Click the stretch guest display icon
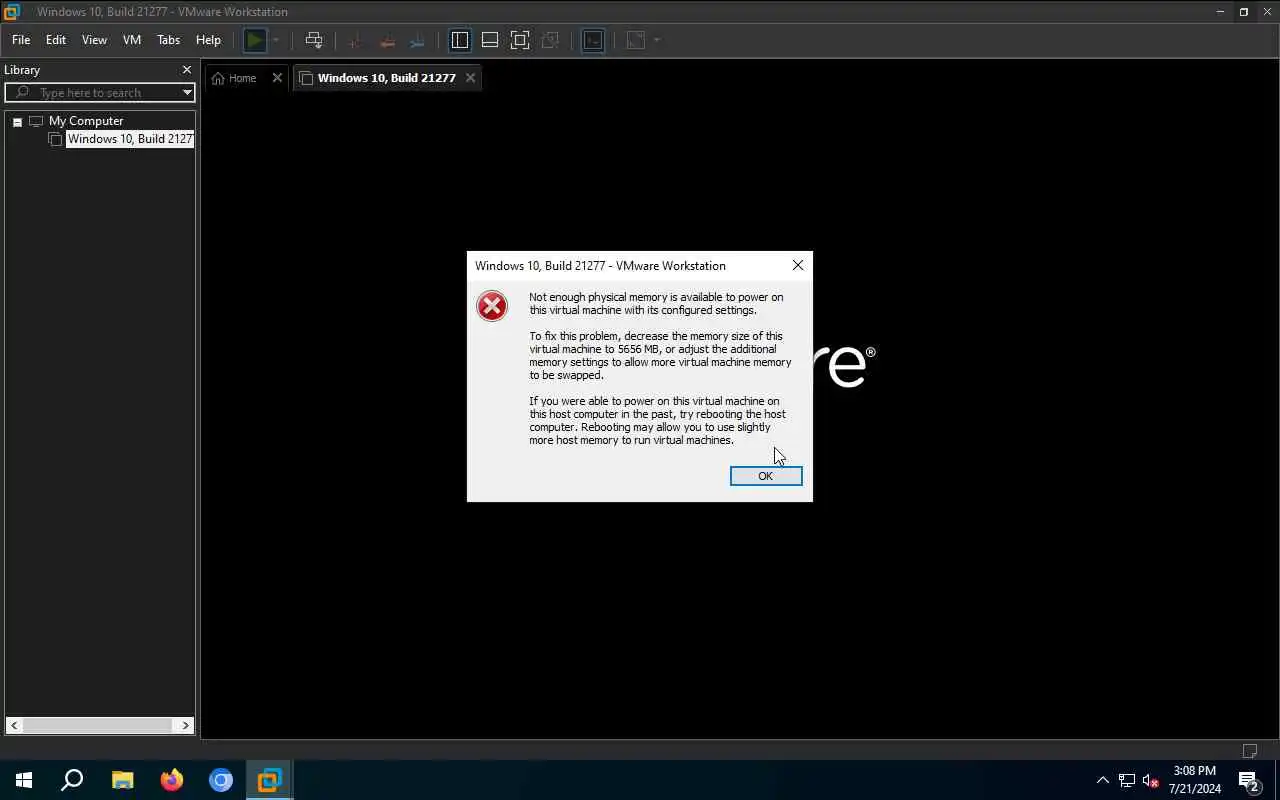The image size is (1280, 800). pos(636,40)
